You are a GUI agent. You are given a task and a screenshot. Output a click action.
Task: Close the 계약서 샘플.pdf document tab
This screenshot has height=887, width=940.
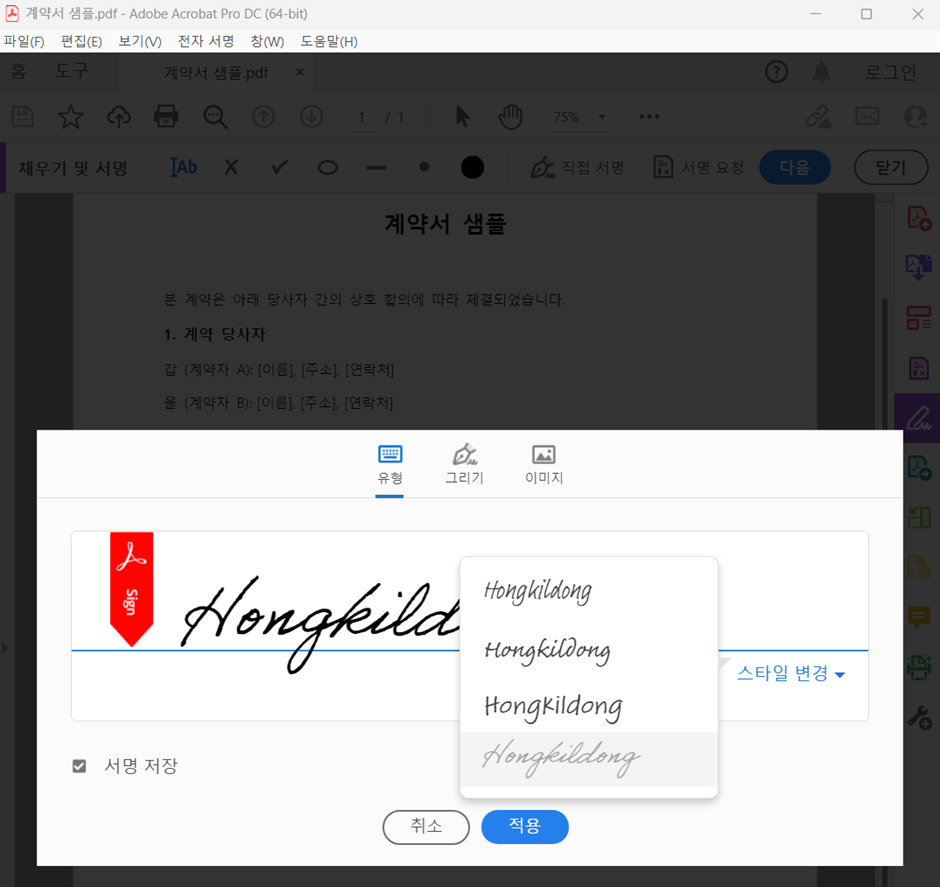(300, 72)
